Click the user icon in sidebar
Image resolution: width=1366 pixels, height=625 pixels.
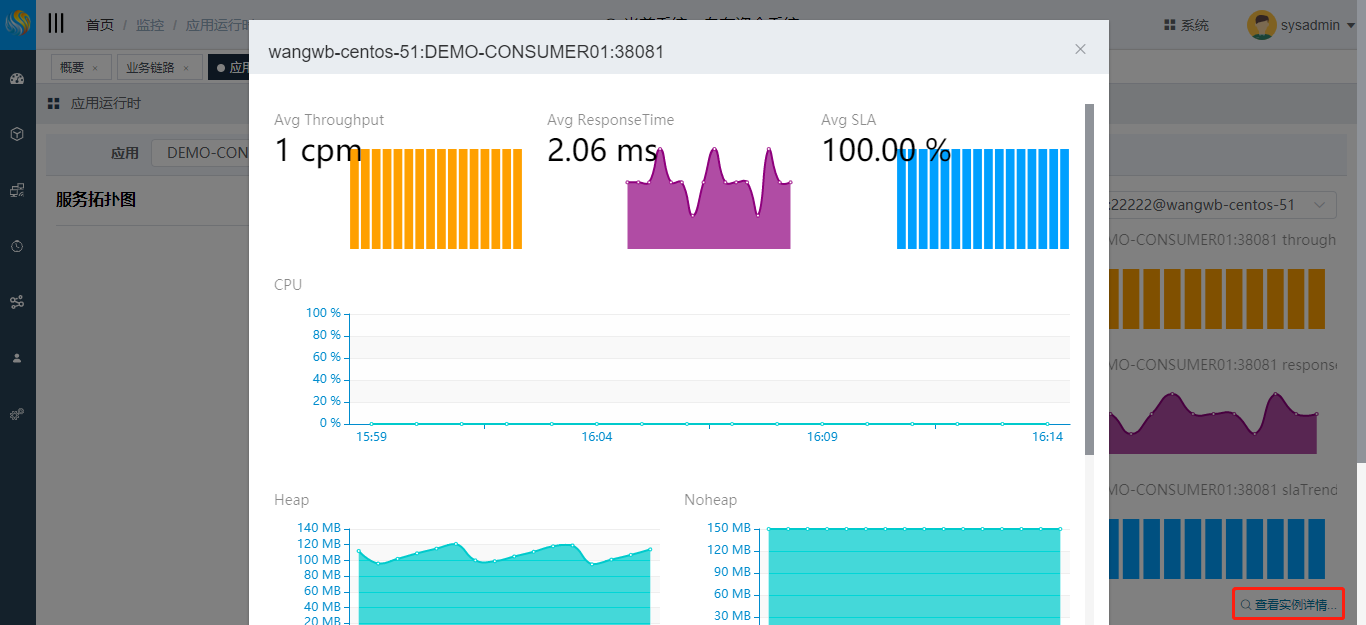[17, 358]
